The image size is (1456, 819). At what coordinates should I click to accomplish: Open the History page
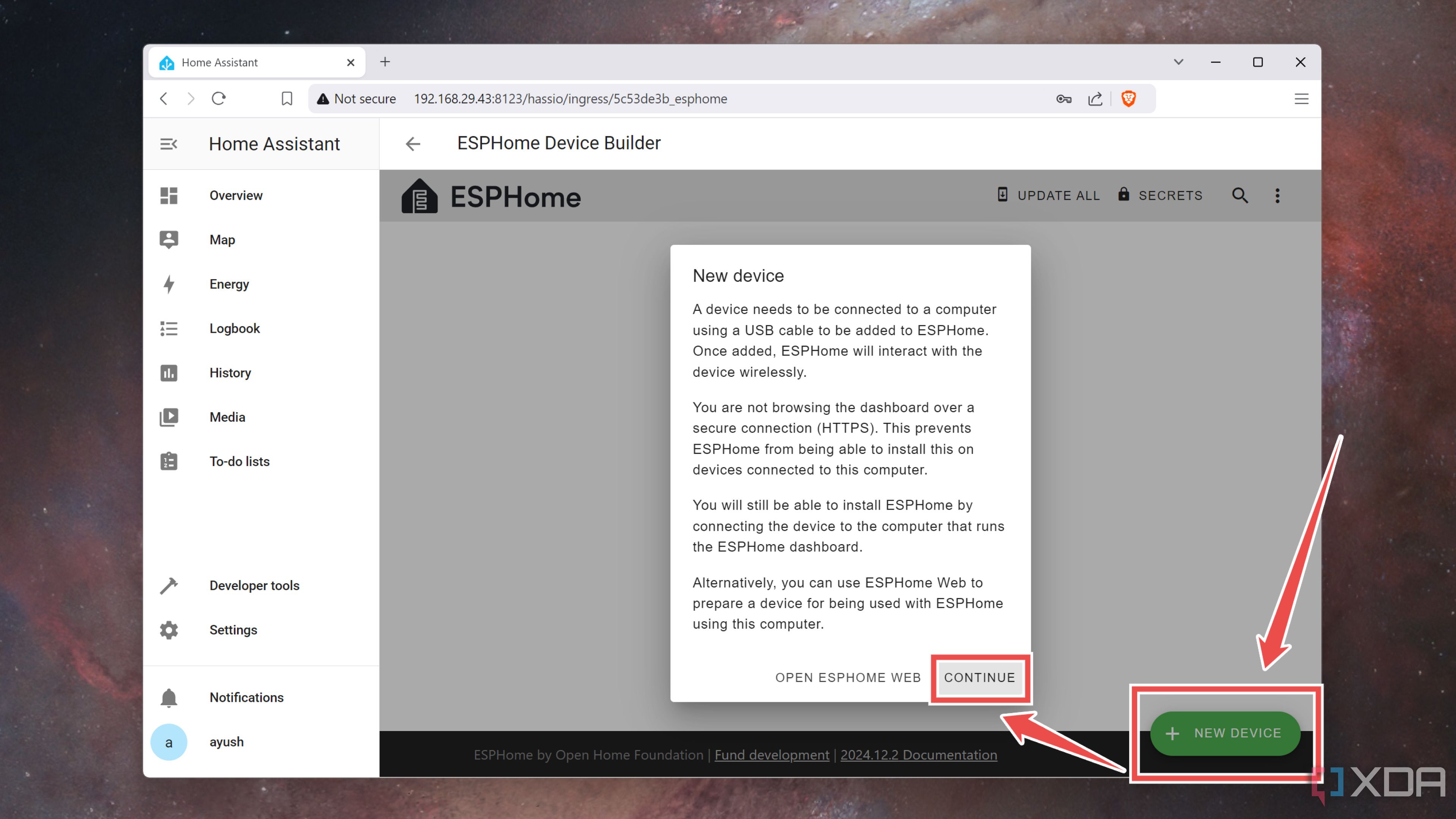(x=260, y=373)
